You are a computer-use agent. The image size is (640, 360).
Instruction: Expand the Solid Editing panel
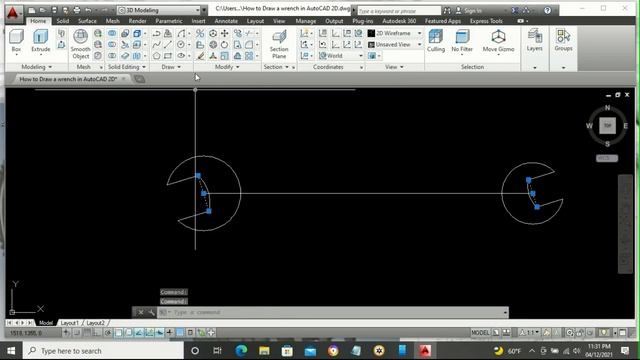click(127, 67)
